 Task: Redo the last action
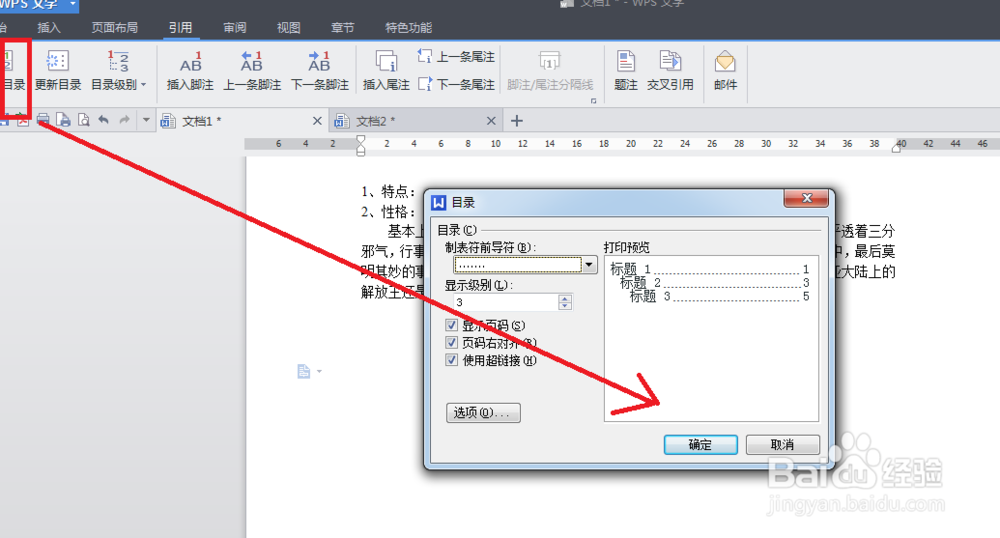(124, 120)
